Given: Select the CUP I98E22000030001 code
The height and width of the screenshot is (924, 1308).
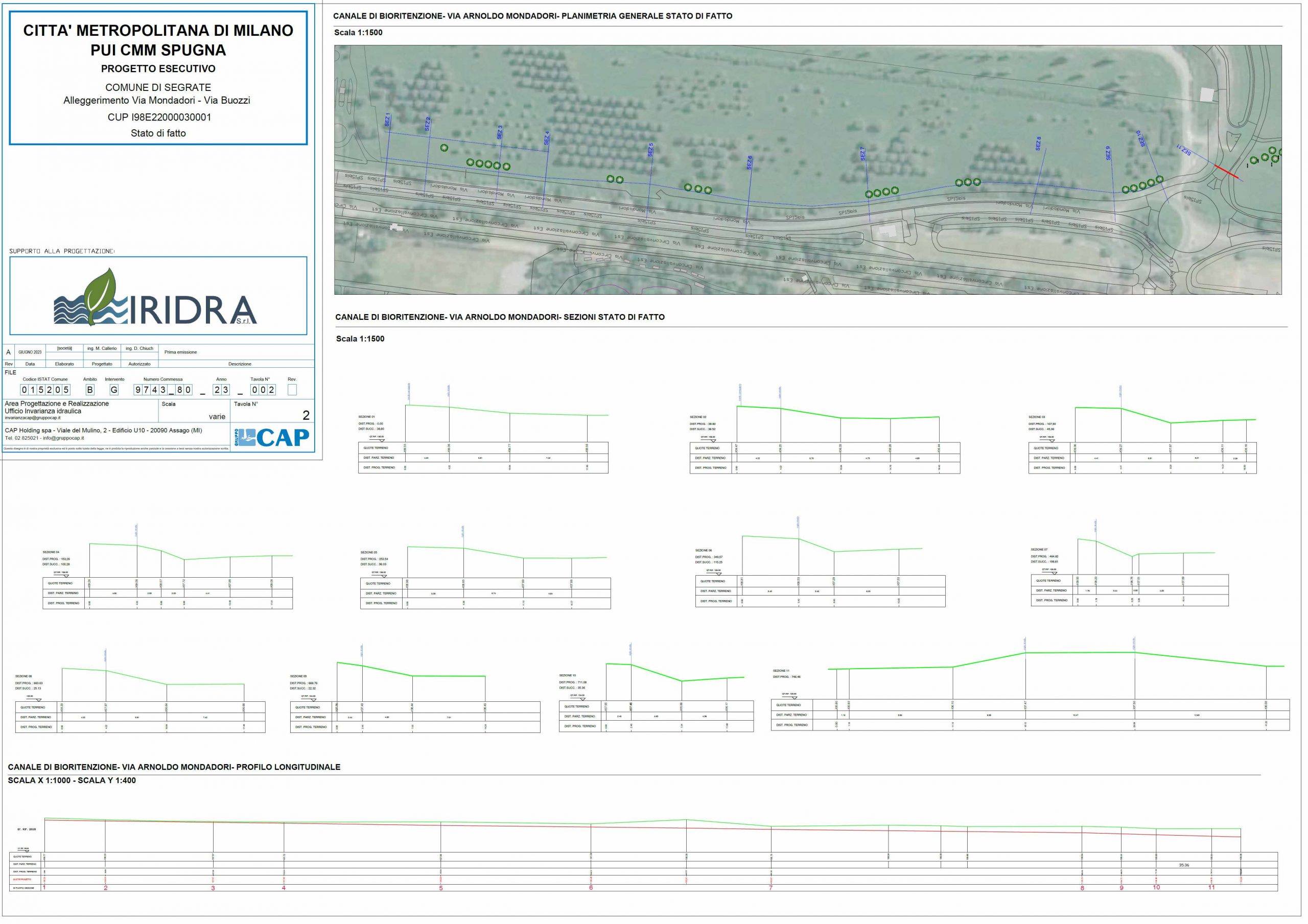Looking at the screenshot, I should coord(159,118).
